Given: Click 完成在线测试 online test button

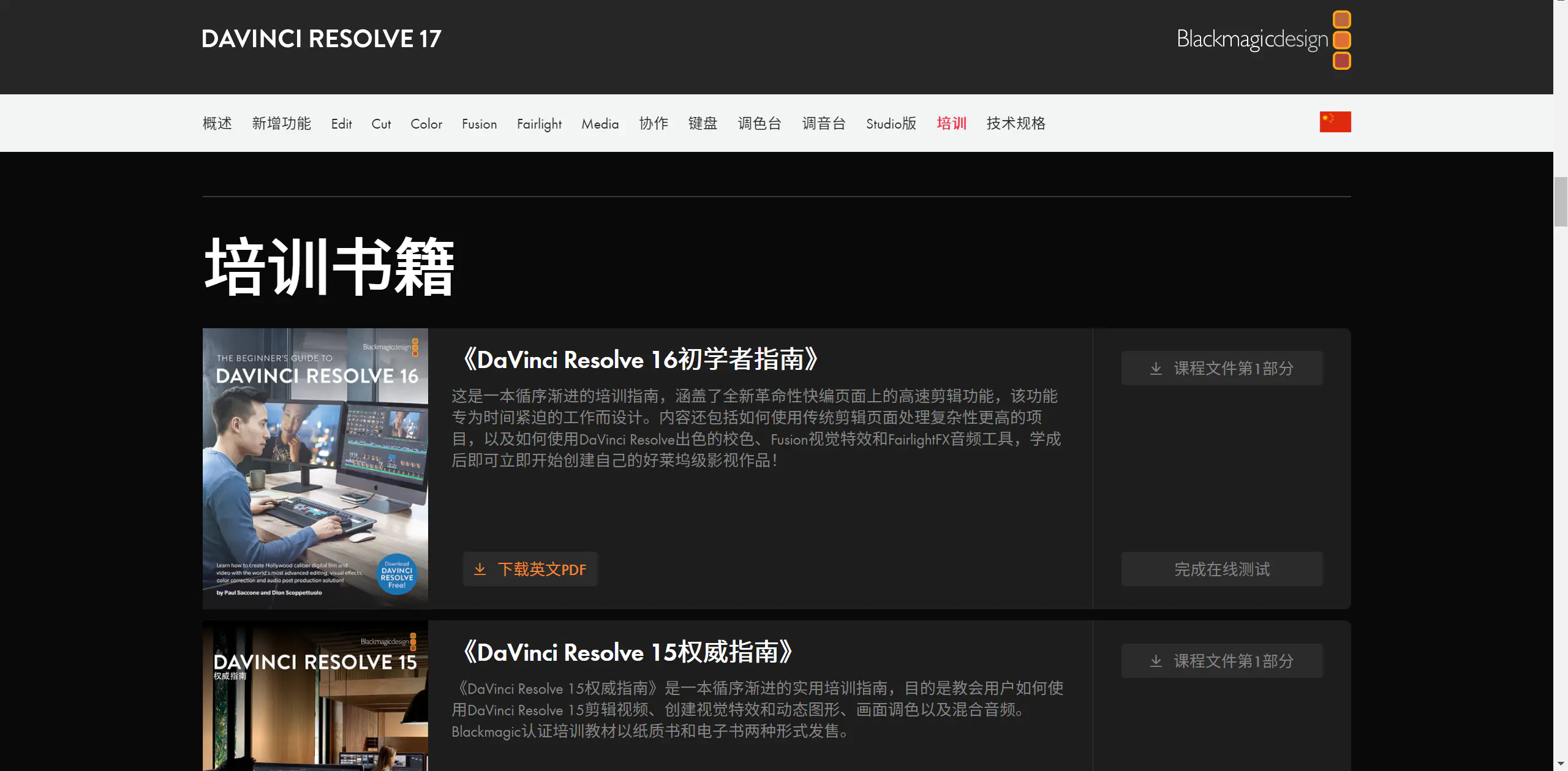Looking at the screenshot, I should [1223, 569].
